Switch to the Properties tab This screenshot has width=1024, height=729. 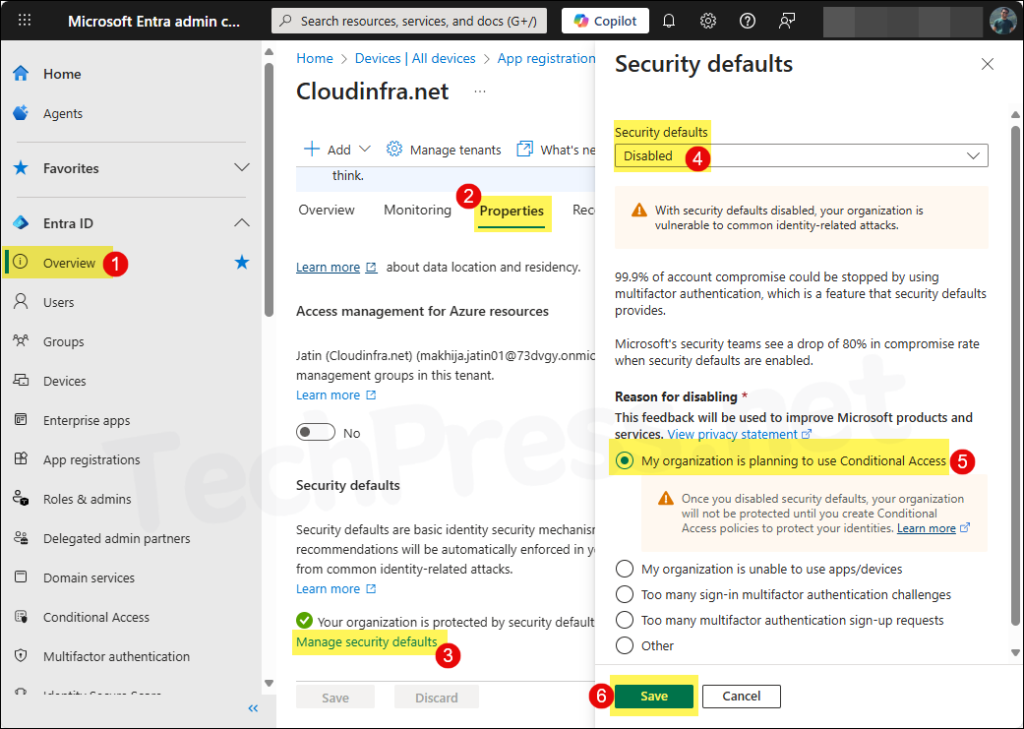coord(511,211)
